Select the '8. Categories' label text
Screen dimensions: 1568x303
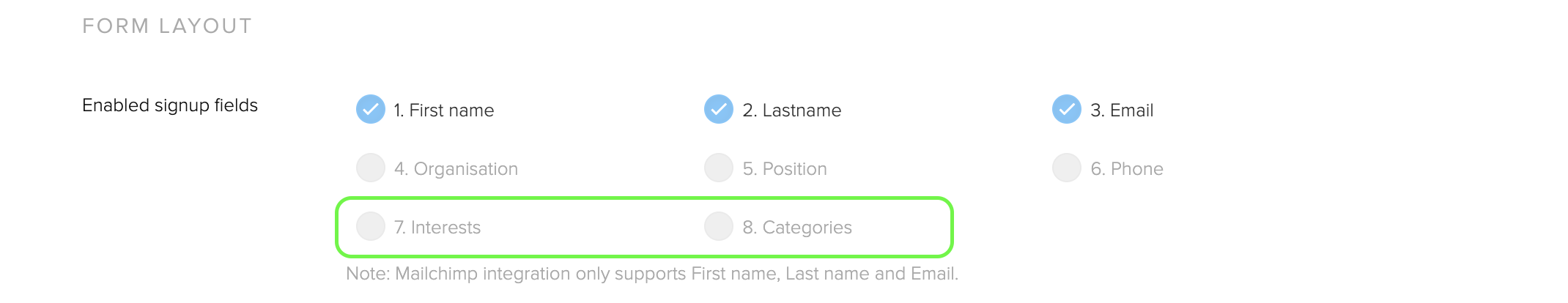pos(797,228)
